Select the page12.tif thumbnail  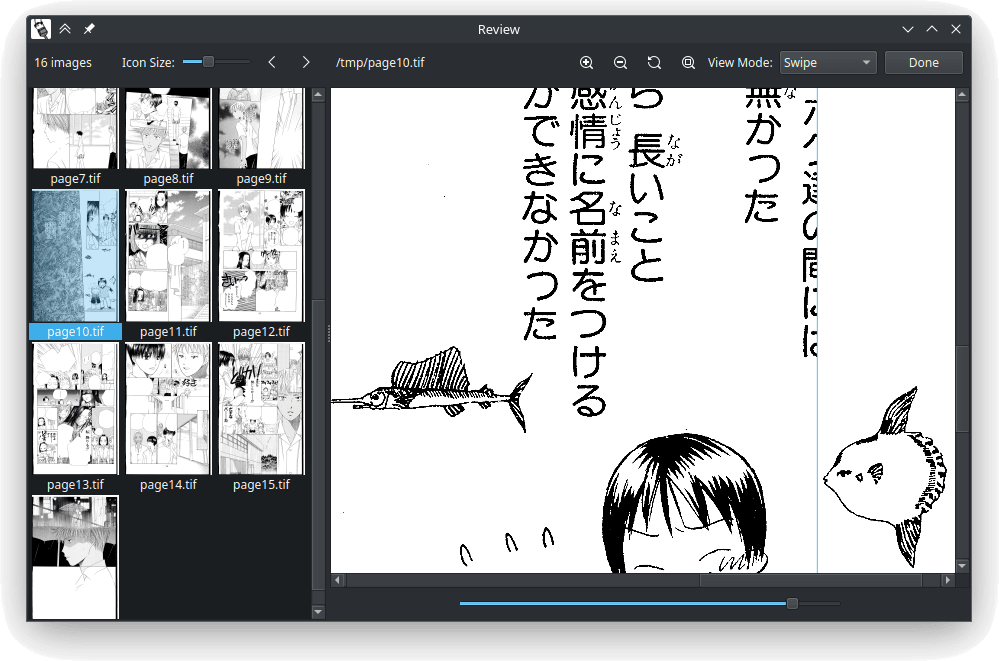[261, 256]
